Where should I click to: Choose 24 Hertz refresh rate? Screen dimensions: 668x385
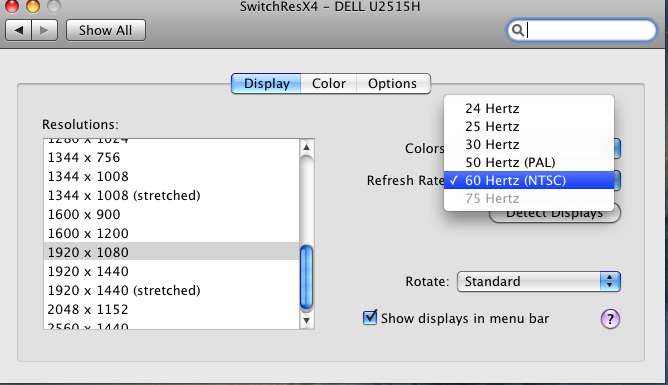tap(529, 109)
